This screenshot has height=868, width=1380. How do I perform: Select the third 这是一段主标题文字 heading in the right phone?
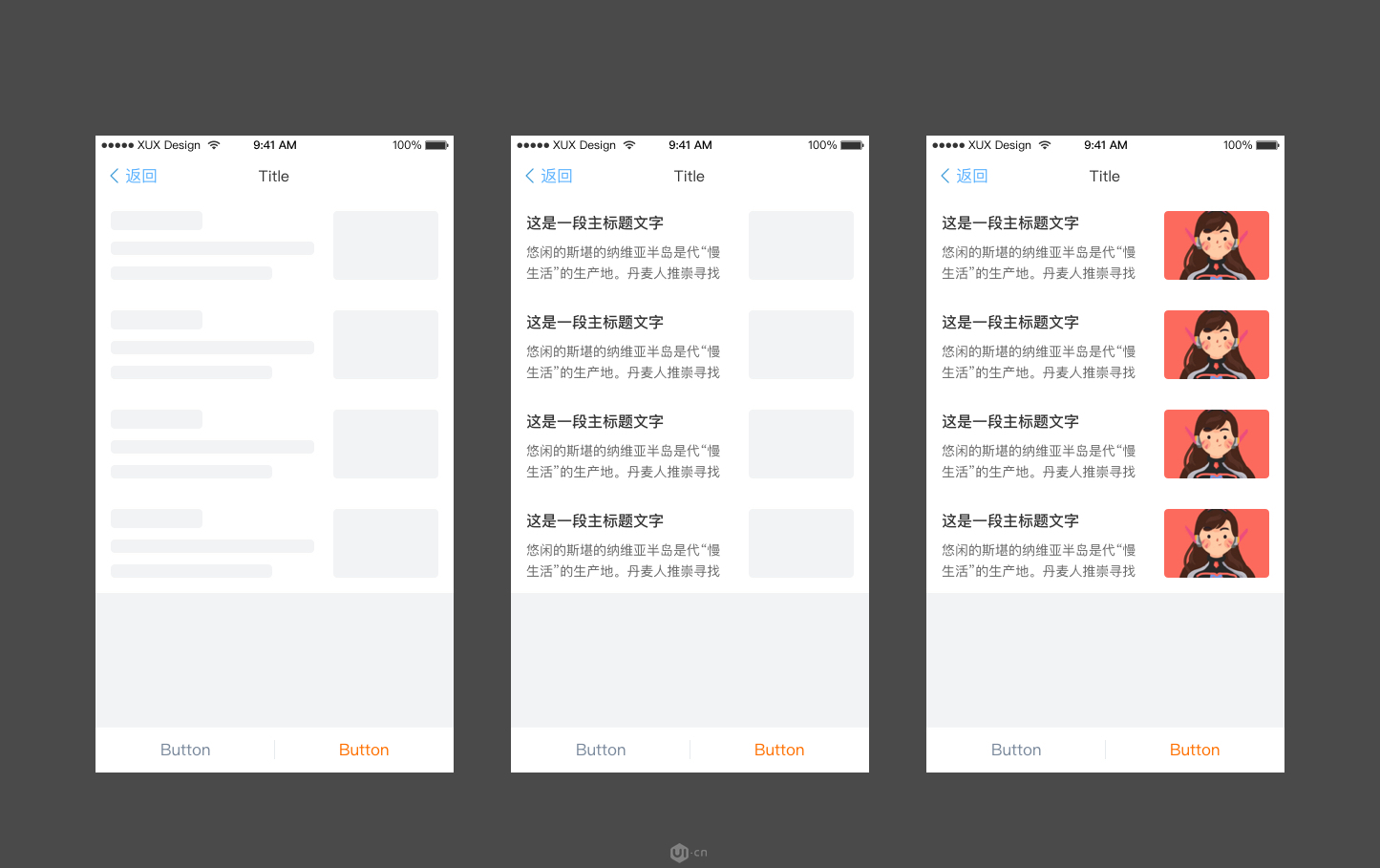[x=1010, y=421]
